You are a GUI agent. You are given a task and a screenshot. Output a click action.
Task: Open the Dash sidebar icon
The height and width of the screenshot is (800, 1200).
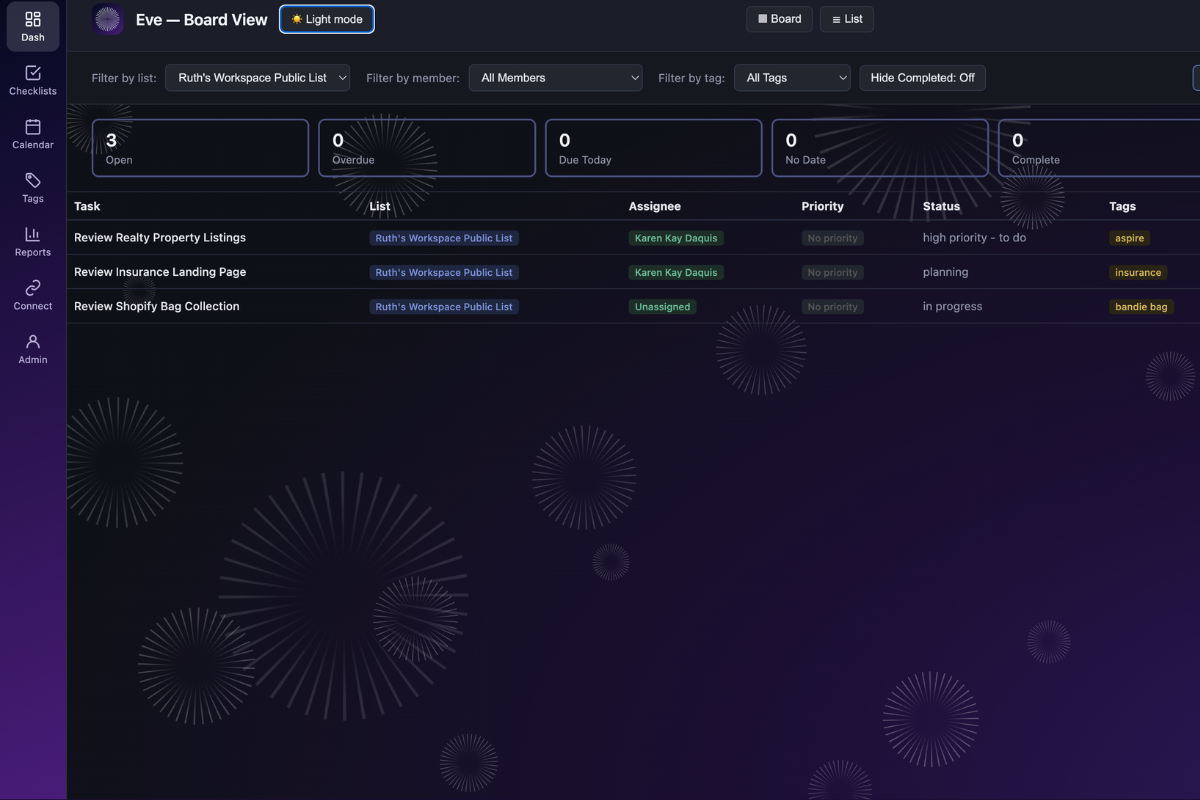click(x=33, y=27)
